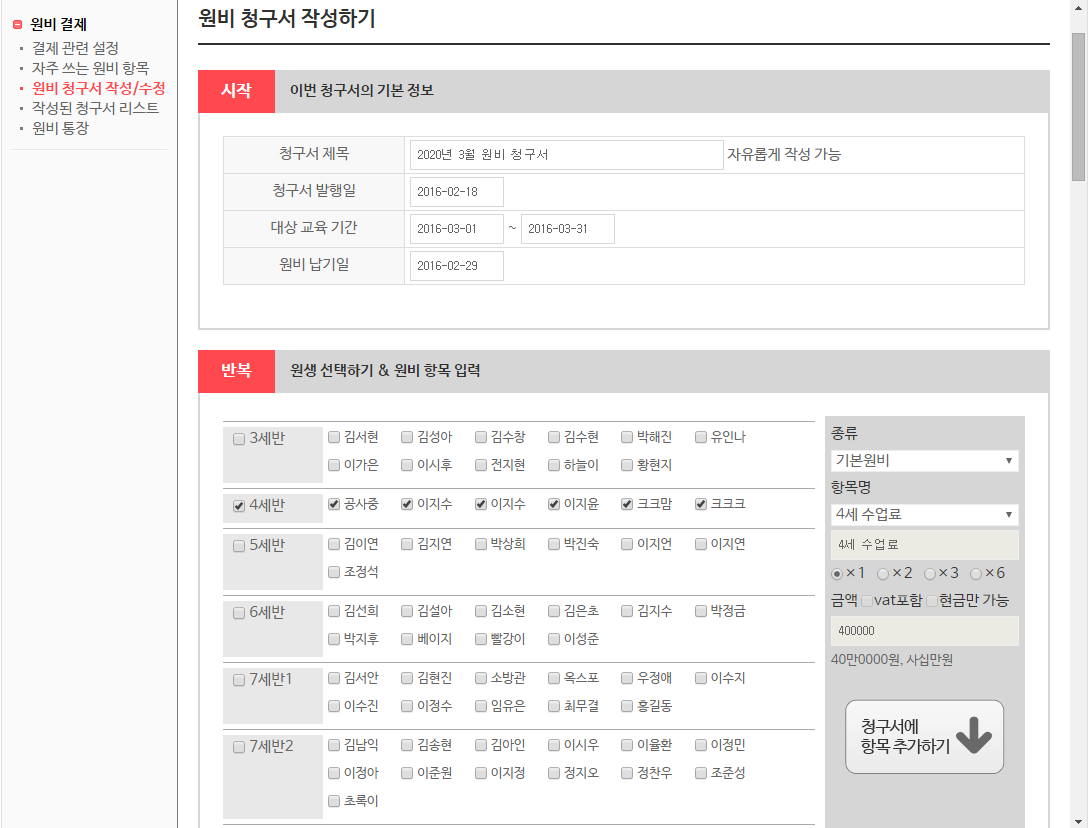This screenshot has height=828, width=1089.
Task: Check student 김서현 in 3세반
Action: tap(334, 437)
